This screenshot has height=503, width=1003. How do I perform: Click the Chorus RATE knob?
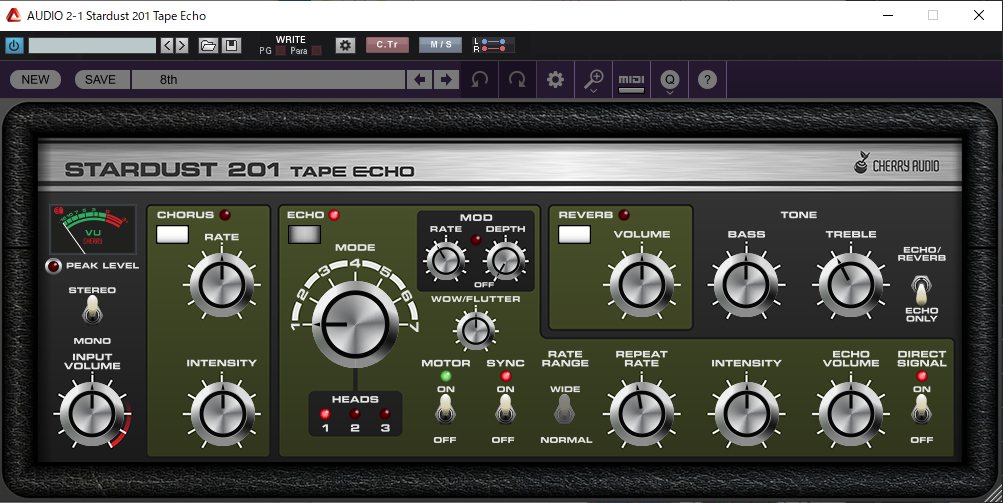pyautogui.click(x=221, y=285)
